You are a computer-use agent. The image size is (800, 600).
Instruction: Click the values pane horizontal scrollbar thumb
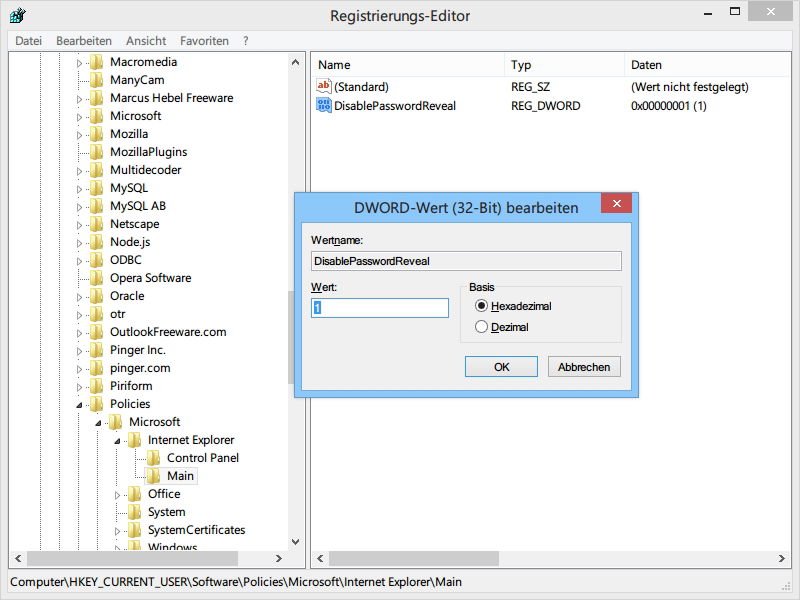pos(414,558)
